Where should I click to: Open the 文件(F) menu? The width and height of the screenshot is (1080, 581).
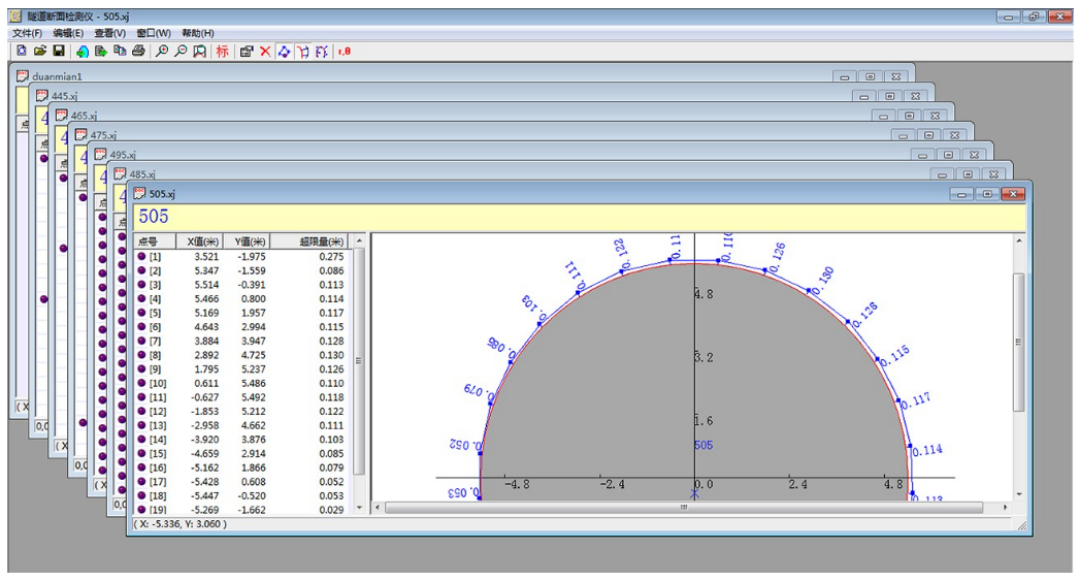[x=27, y=33]
